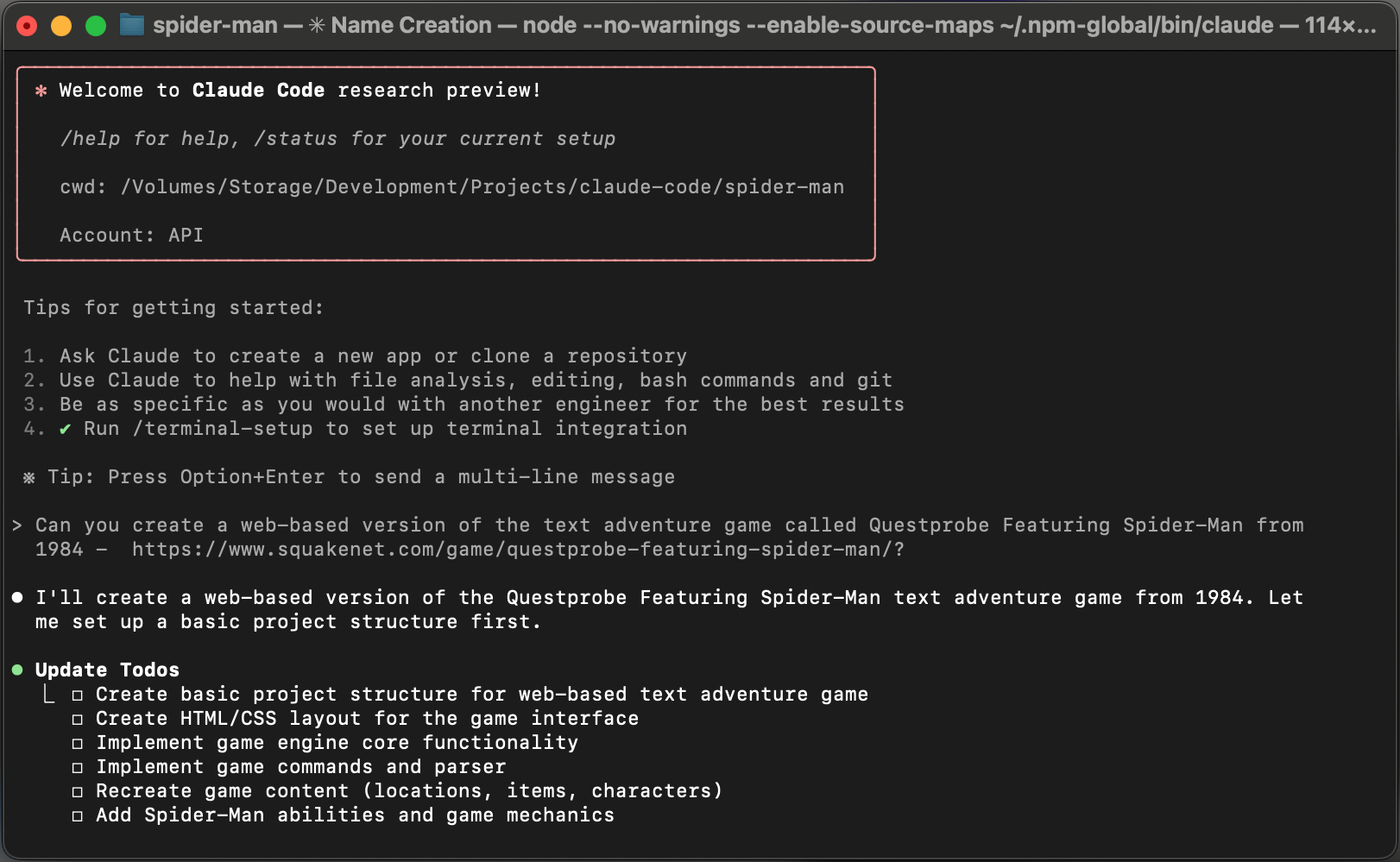
Task: Click "Option+Enter" in the tip line
Action: coord(252,477)
